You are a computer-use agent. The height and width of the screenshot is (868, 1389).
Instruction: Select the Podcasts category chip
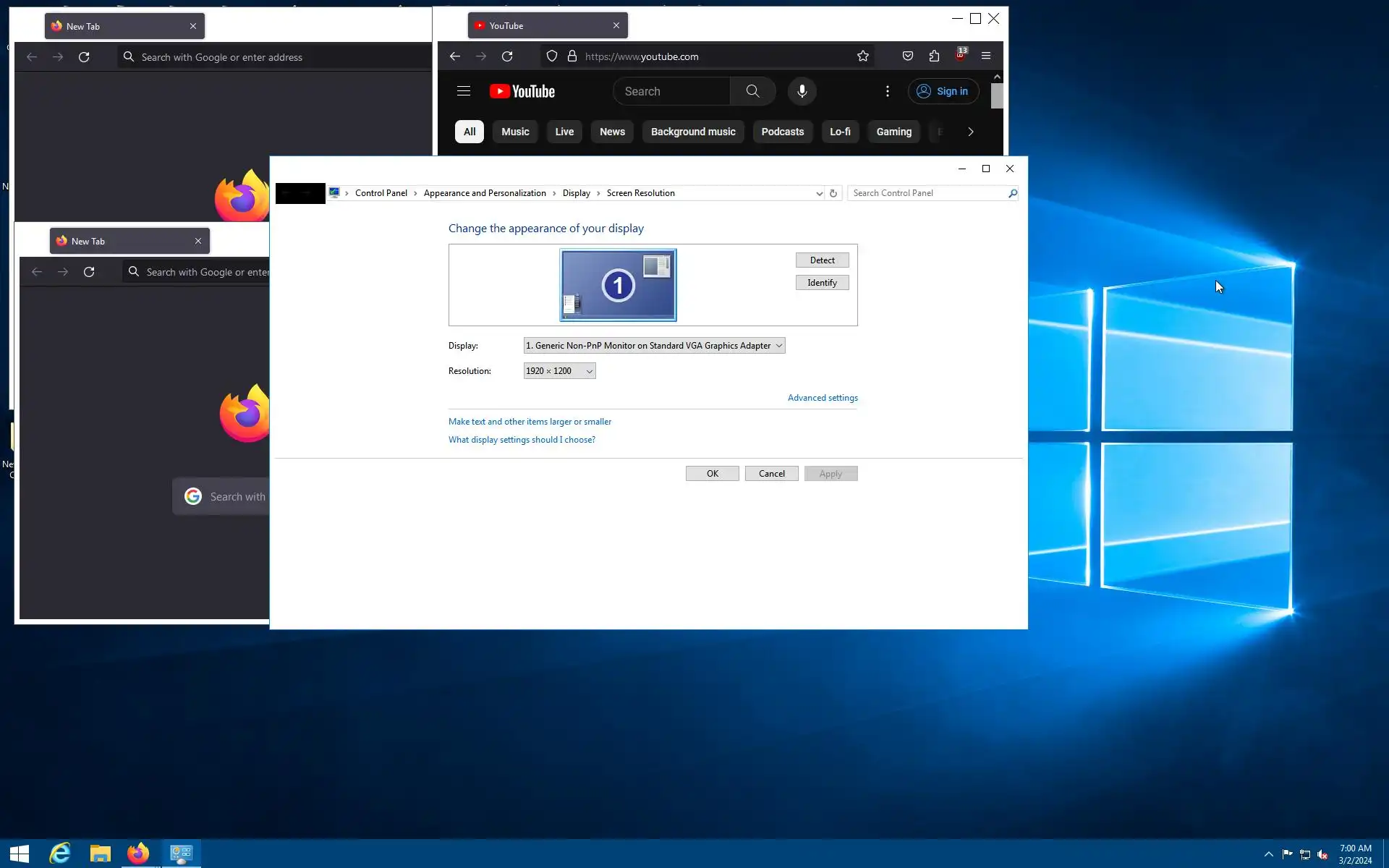tap(782, 132)
